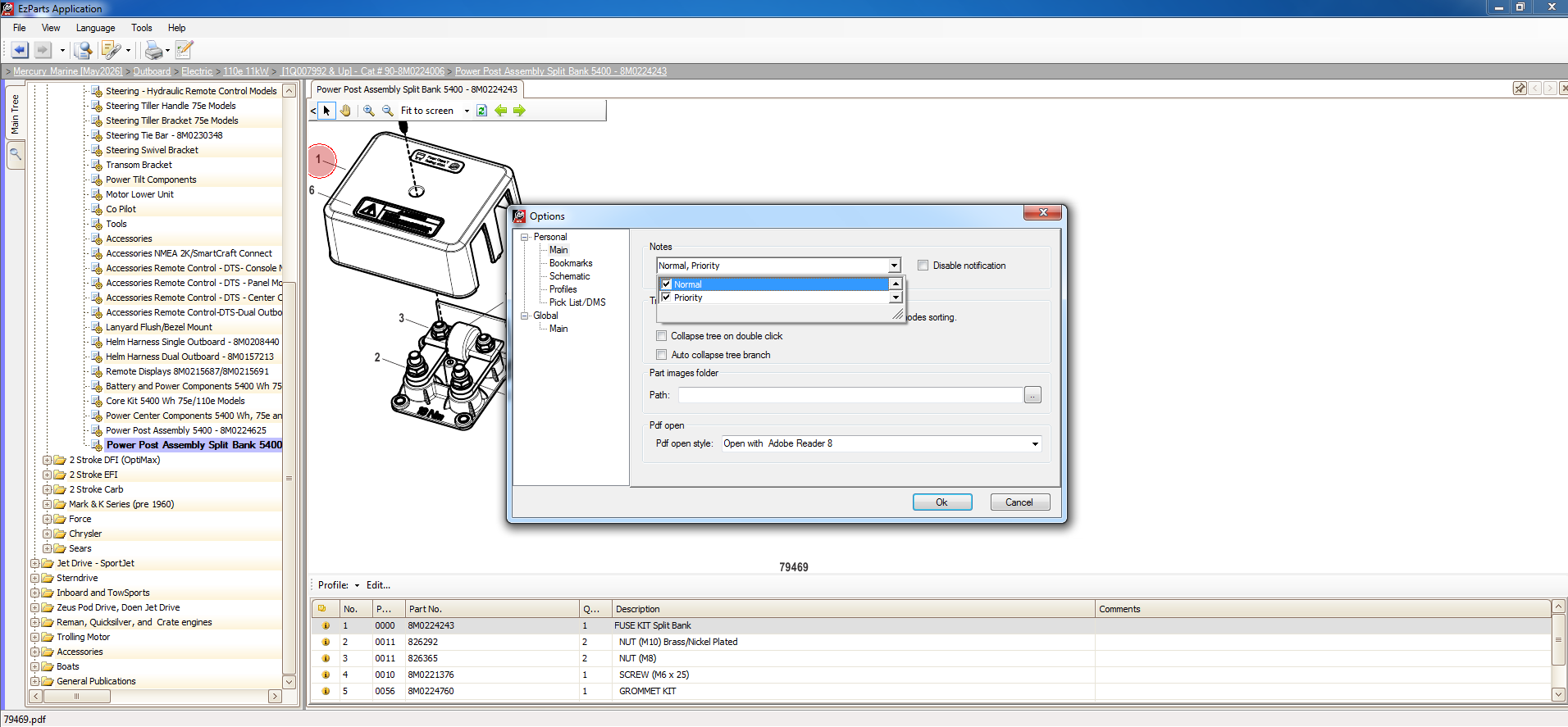
Task: Expand the Sterndrive folder
Action: click(35, 578)
